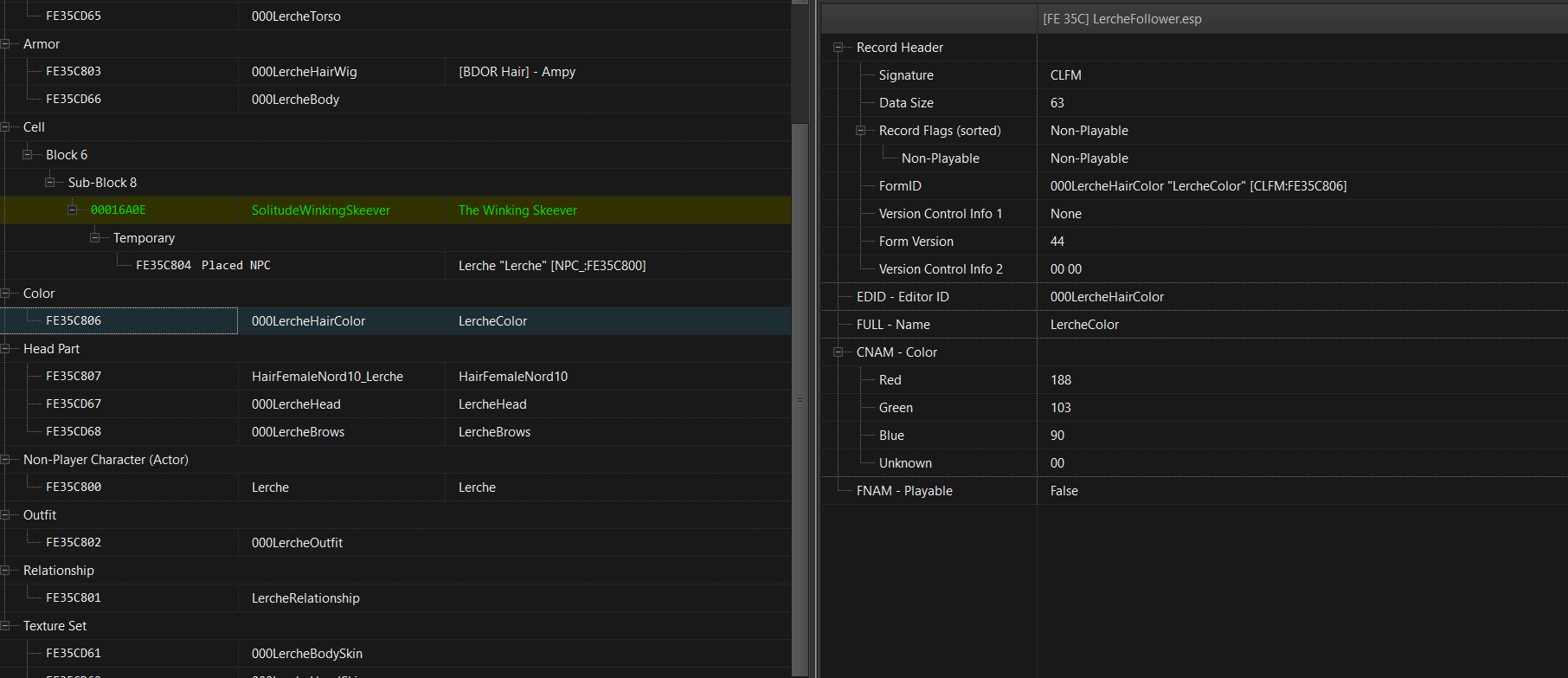
Task: Select the FE35C803 armor record
Action: coord(74,72)
